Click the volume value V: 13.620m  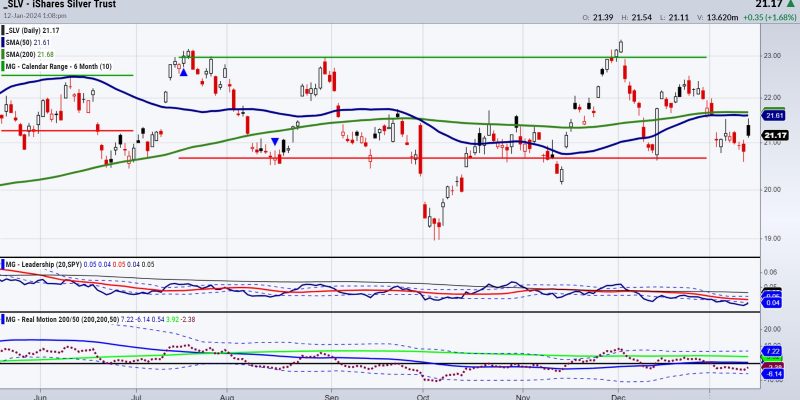tap(717, 17)
